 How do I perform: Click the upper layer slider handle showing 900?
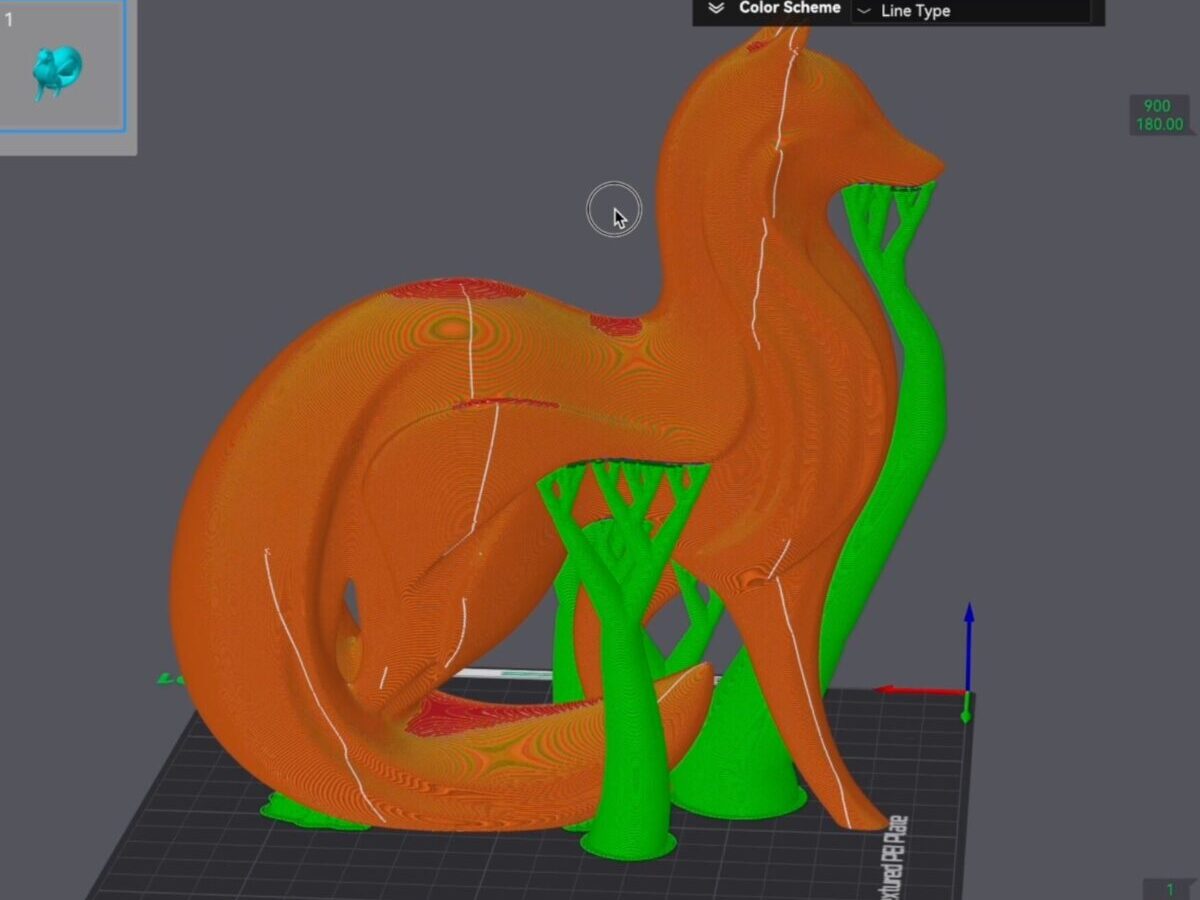[x=1158, y=115]
